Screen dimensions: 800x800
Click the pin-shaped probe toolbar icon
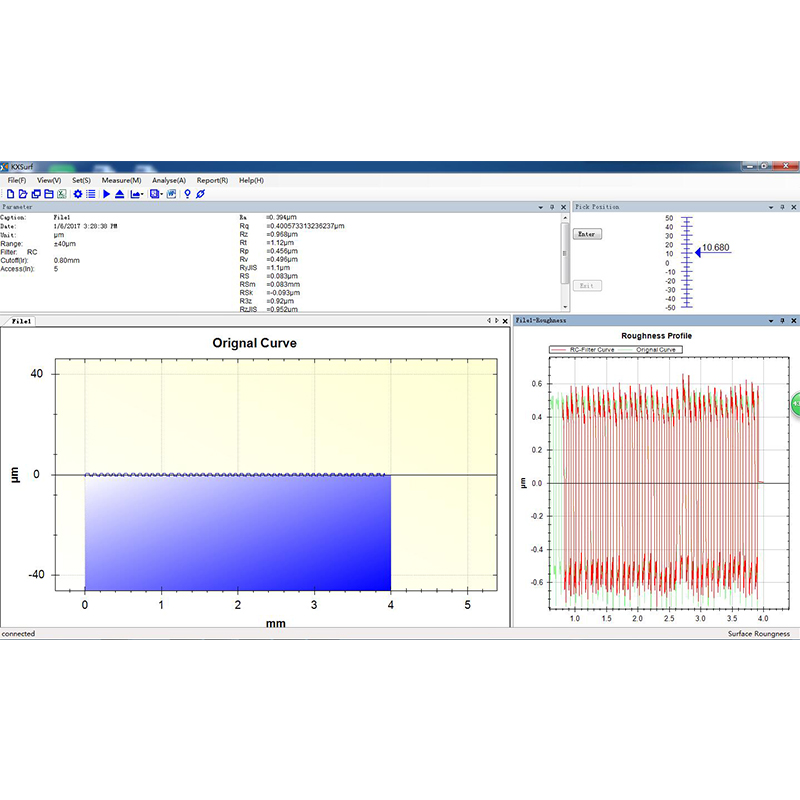187,193
